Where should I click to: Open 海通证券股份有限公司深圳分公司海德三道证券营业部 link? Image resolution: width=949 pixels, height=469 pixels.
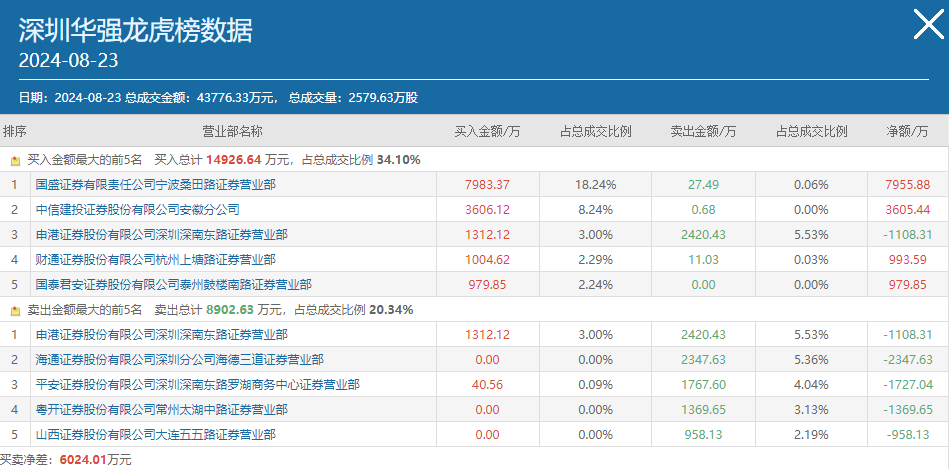click(180, 359)
